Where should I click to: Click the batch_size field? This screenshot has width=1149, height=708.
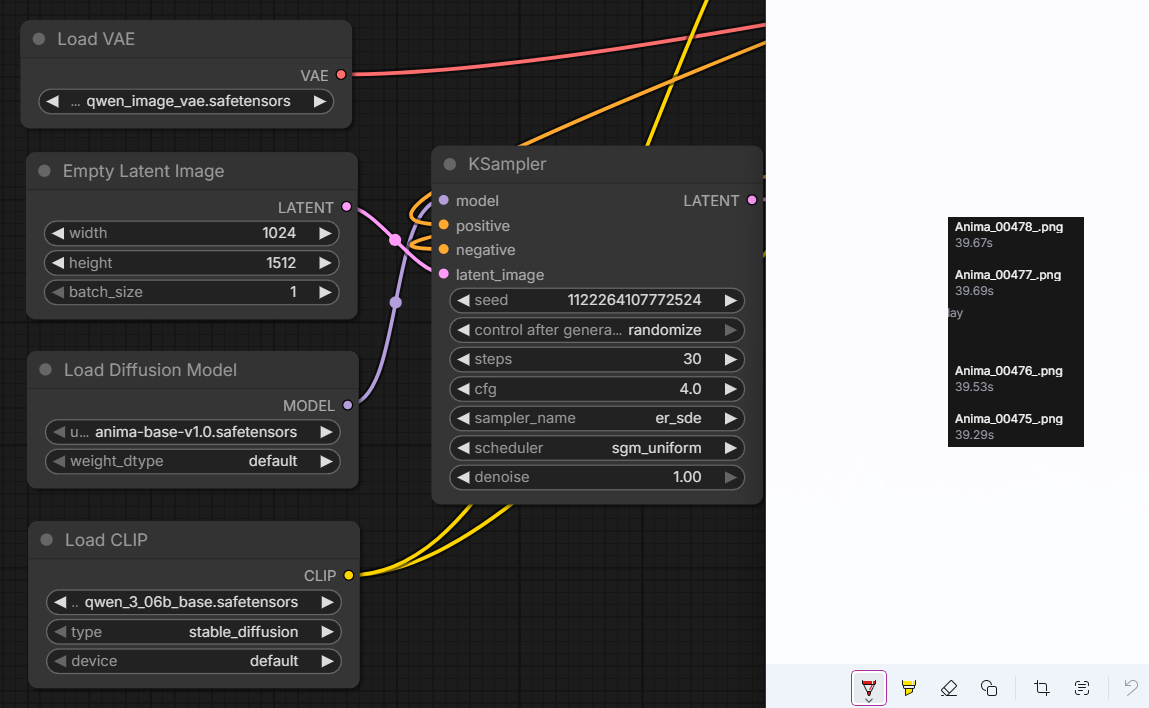192,292
